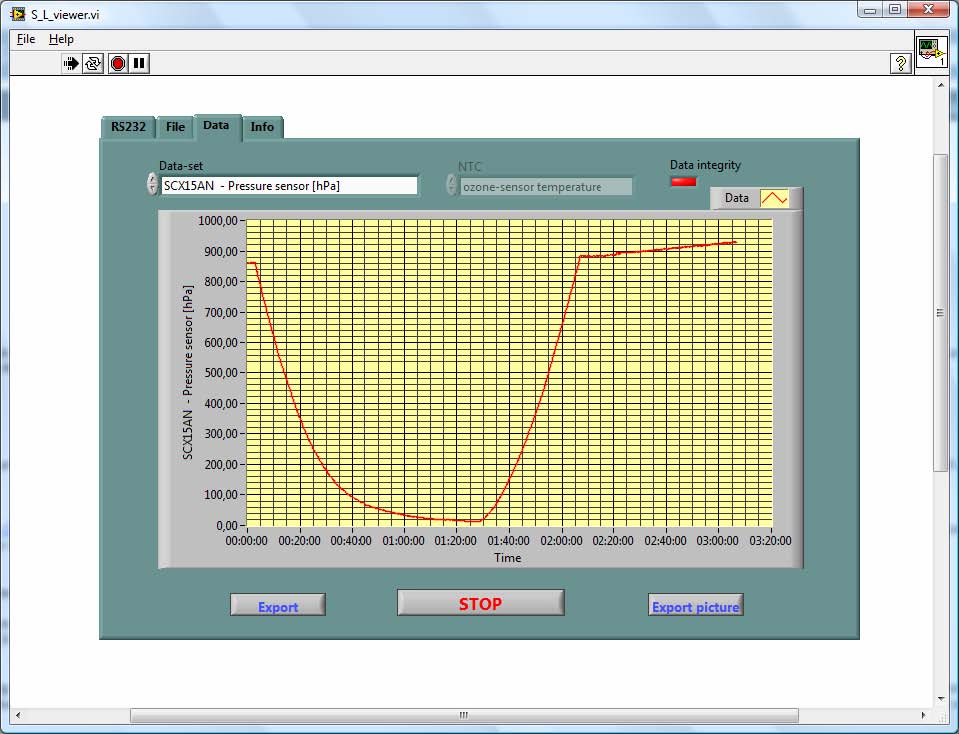Click the Run arrow toolbar icon
Image resolution: width=959 pixels, height=734 pixels.
click(72, 63)
